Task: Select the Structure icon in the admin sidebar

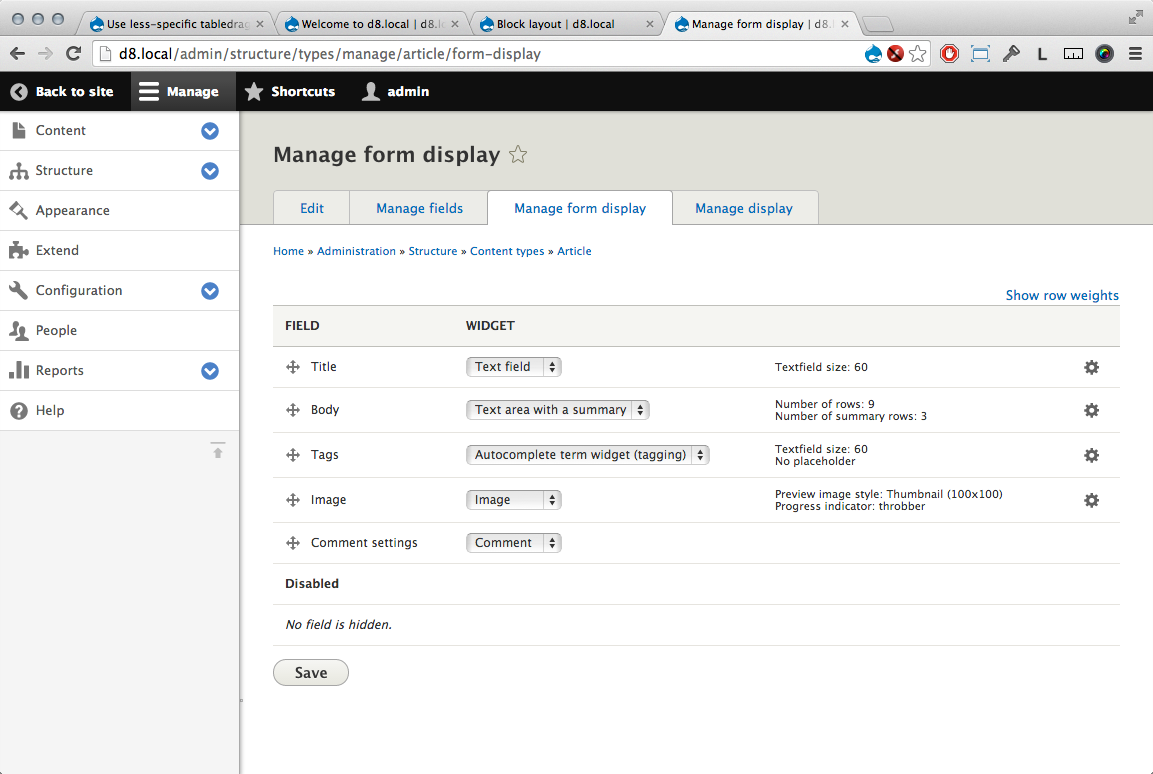Action: (x=16, y=170)
